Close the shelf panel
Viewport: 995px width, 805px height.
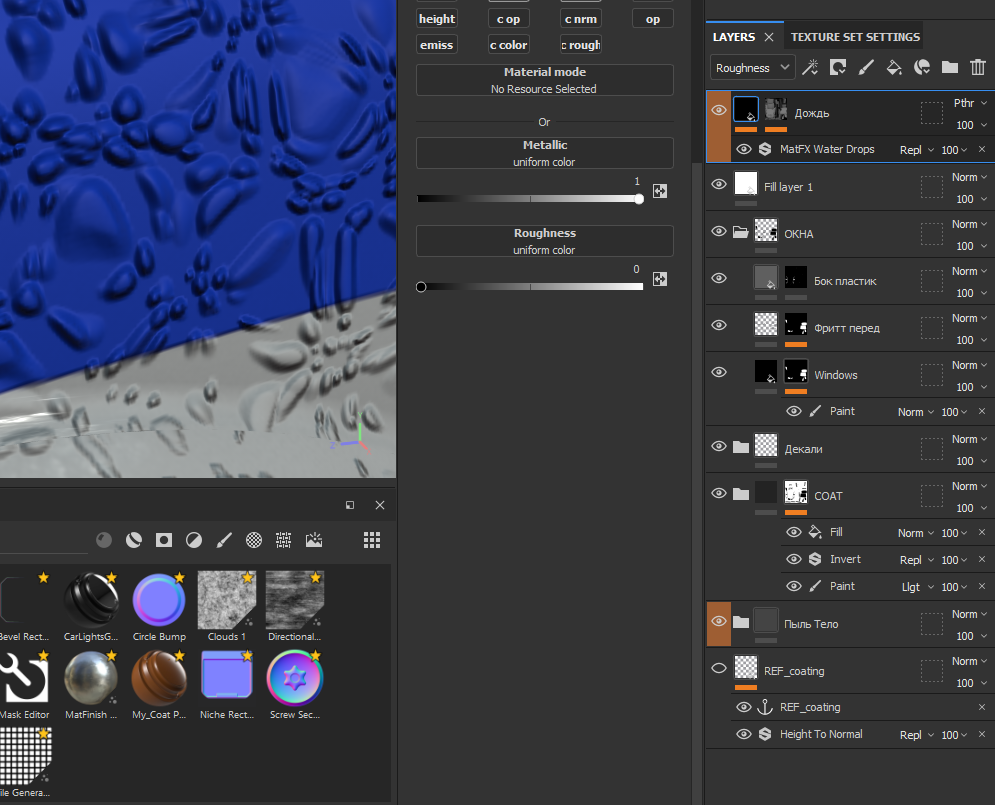click(x=379, y=505)
